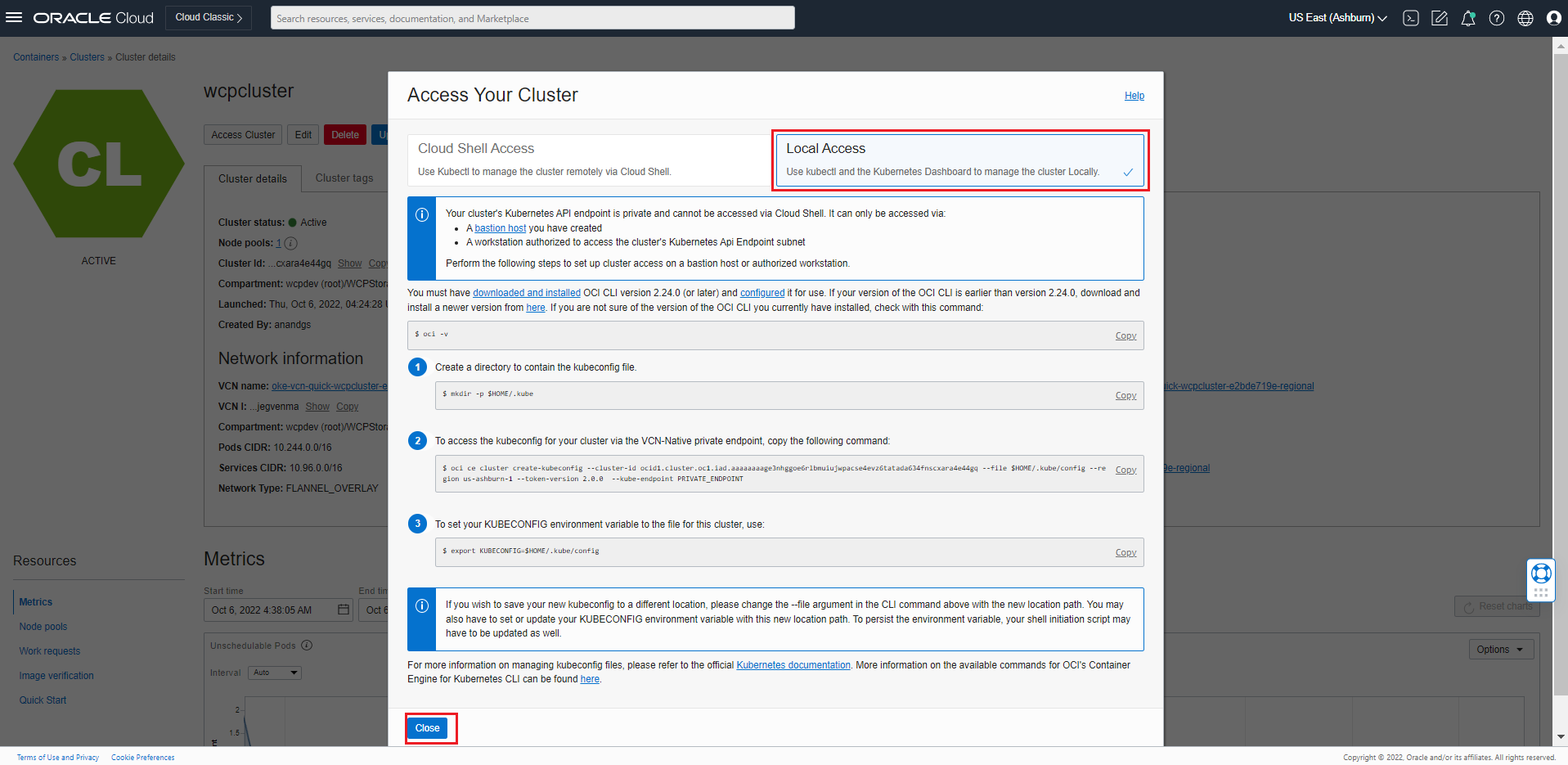Open Node pools in Resources list

43,627
